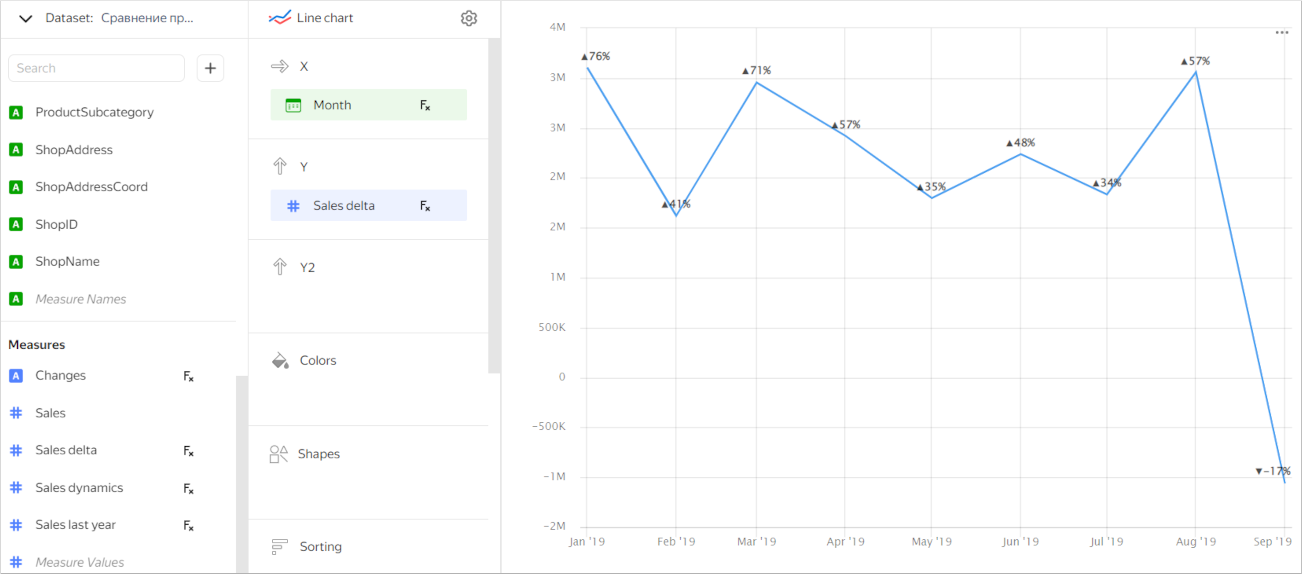Click the formula icon on Month field
1302x574 pixels.
point(425,105)
